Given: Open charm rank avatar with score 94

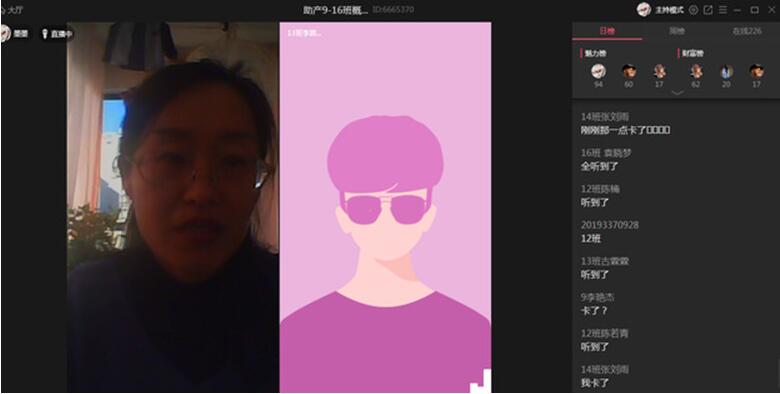Looking at the screenshot, I should [x=598, y=71].
